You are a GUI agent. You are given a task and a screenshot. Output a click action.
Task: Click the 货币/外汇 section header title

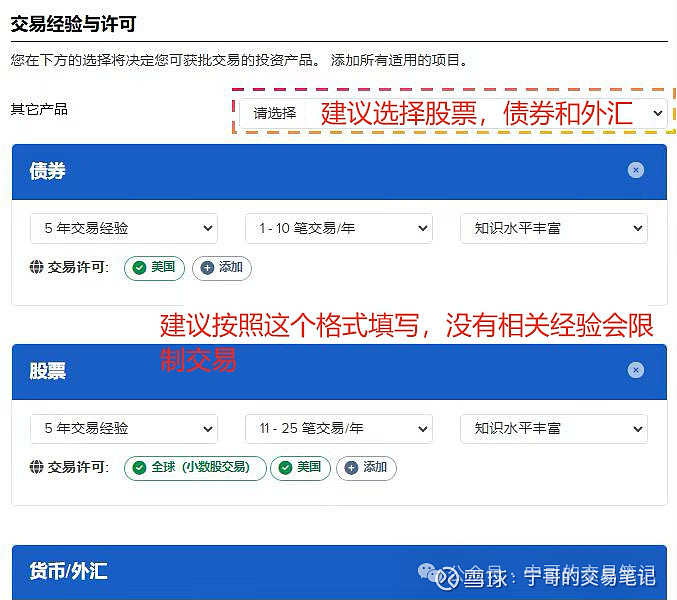click(x=68, y=572)
